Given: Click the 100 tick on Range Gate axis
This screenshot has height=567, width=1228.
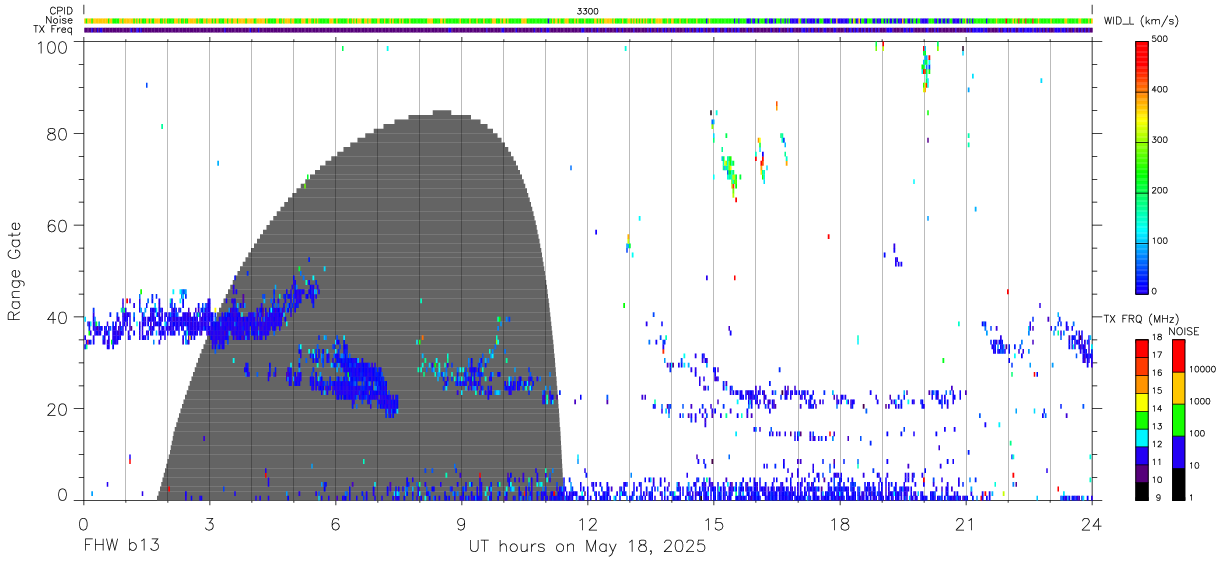Looking at the screenshot, I should coord(54,46).
